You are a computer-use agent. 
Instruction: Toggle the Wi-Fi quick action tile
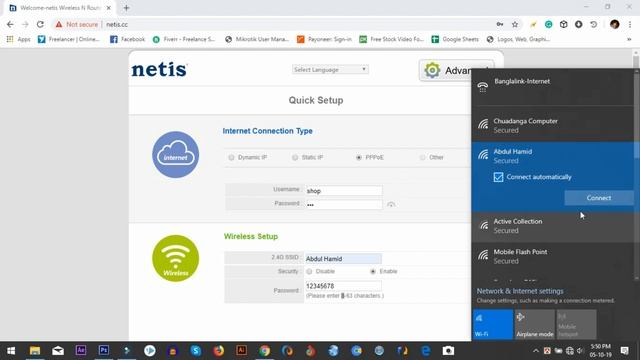493,324
